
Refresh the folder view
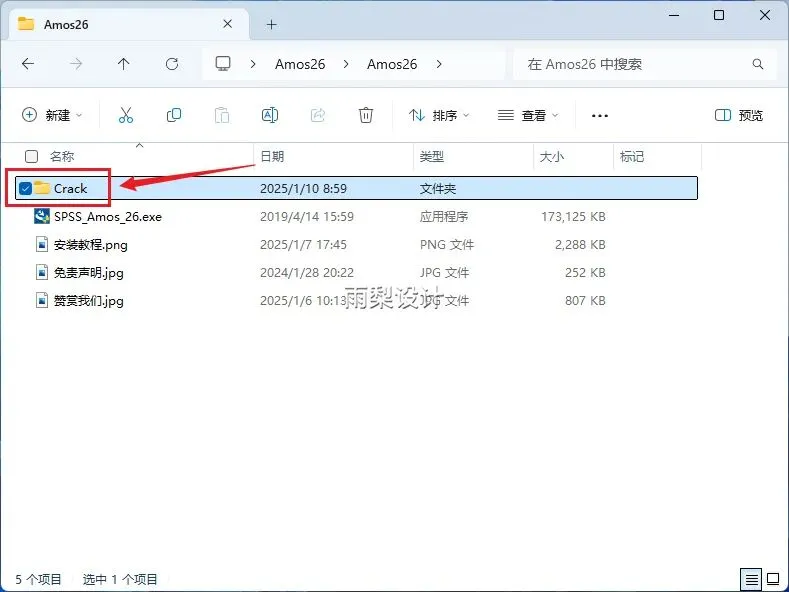(172, 64)
